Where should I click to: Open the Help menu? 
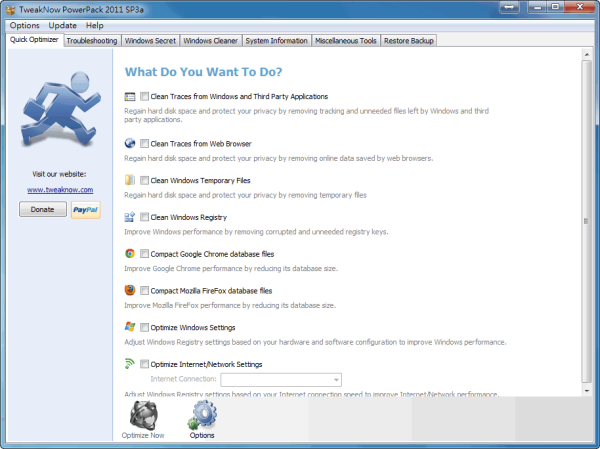pyautogui.click(x=95, y=26)
